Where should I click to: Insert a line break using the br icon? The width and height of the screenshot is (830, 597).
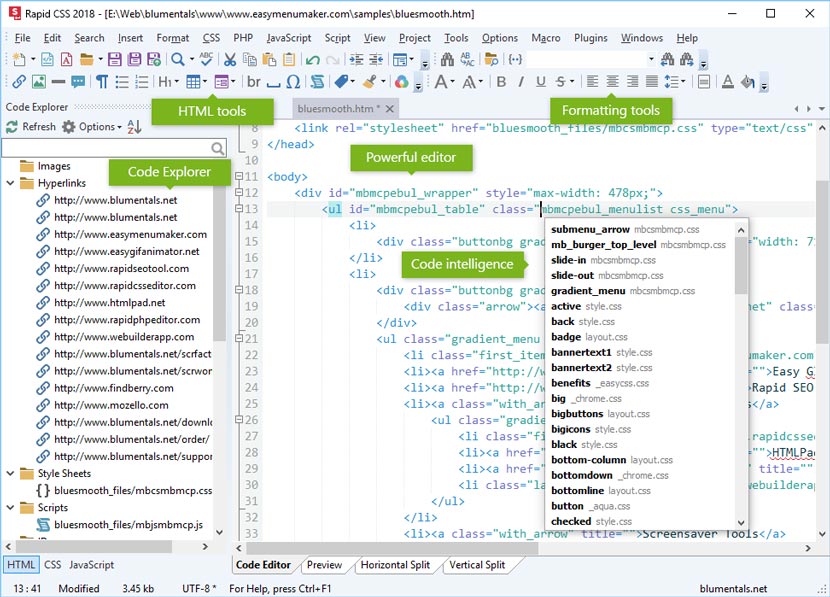[253, 82]
